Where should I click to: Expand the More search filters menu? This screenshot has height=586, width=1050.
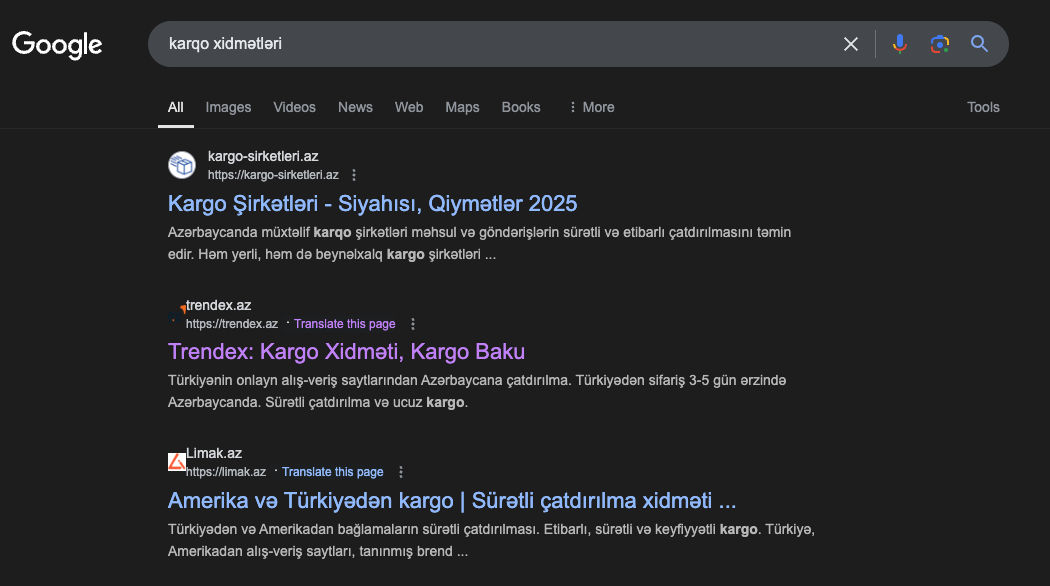click(591, 107)
